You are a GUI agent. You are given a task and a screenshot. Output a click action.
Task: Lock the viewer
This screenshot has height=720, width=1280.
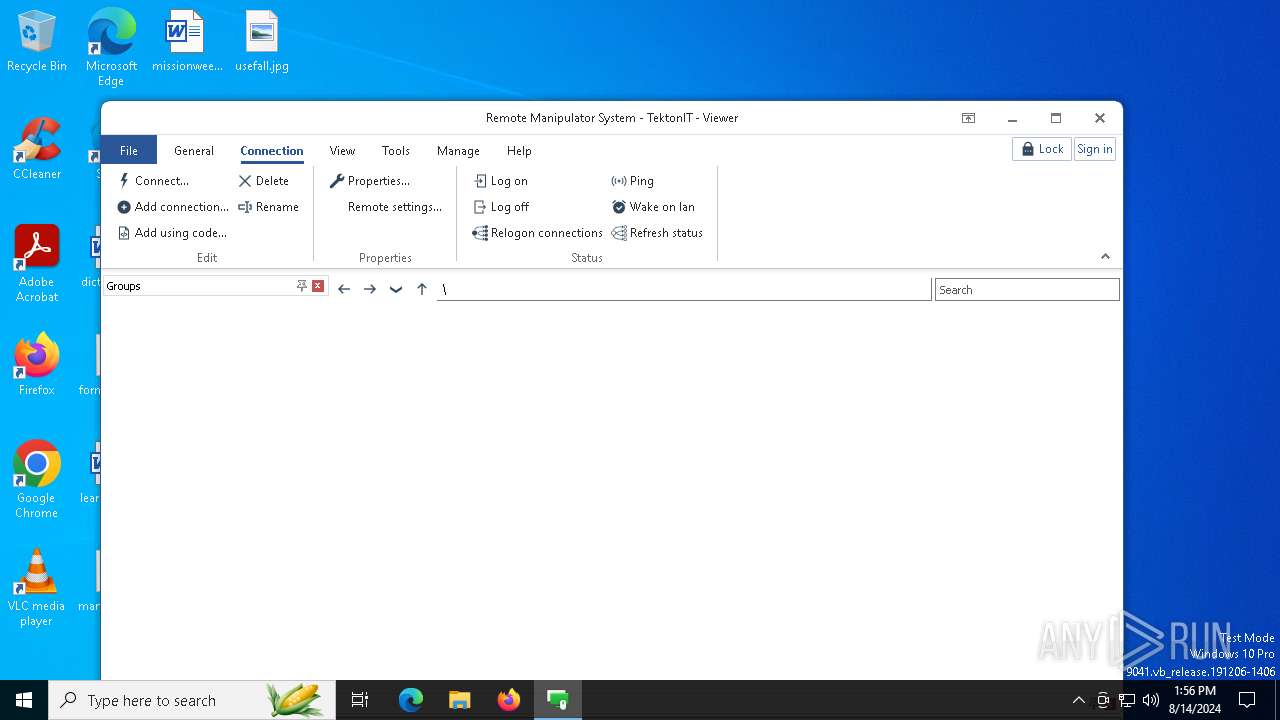[1042, 149]
